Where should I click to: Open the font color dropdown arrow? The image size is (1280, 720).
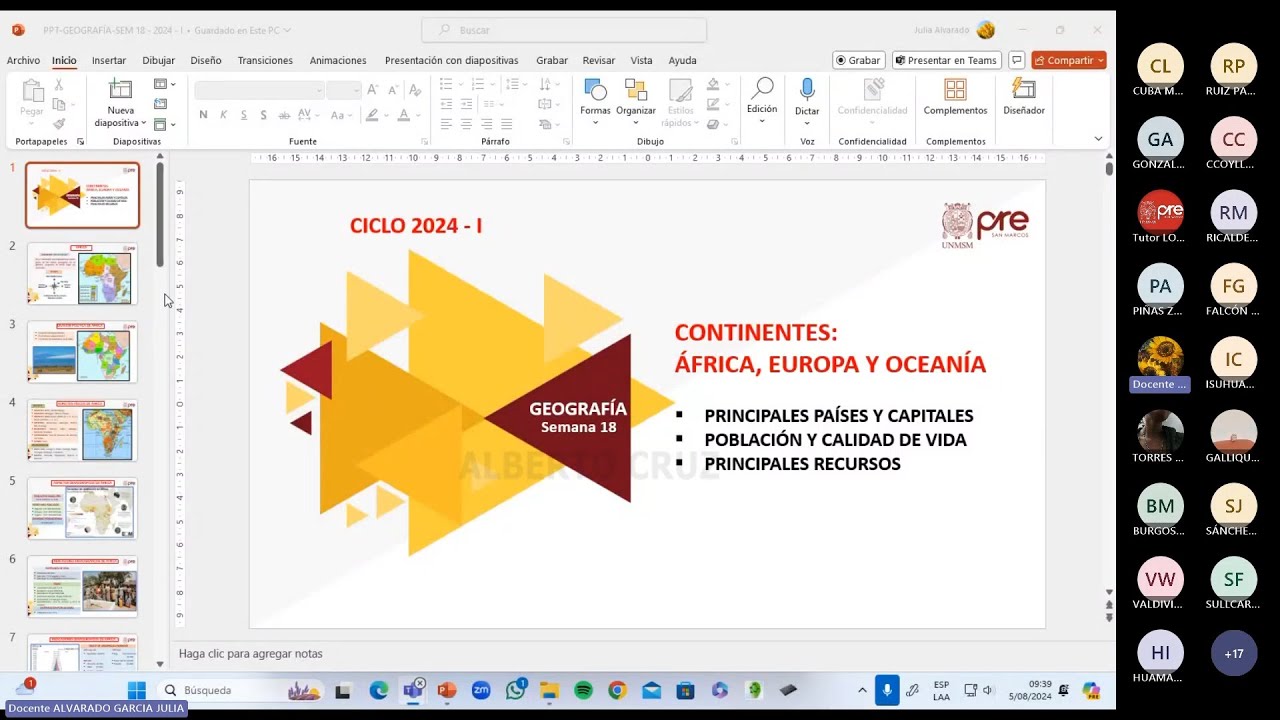tap(418, 115)
